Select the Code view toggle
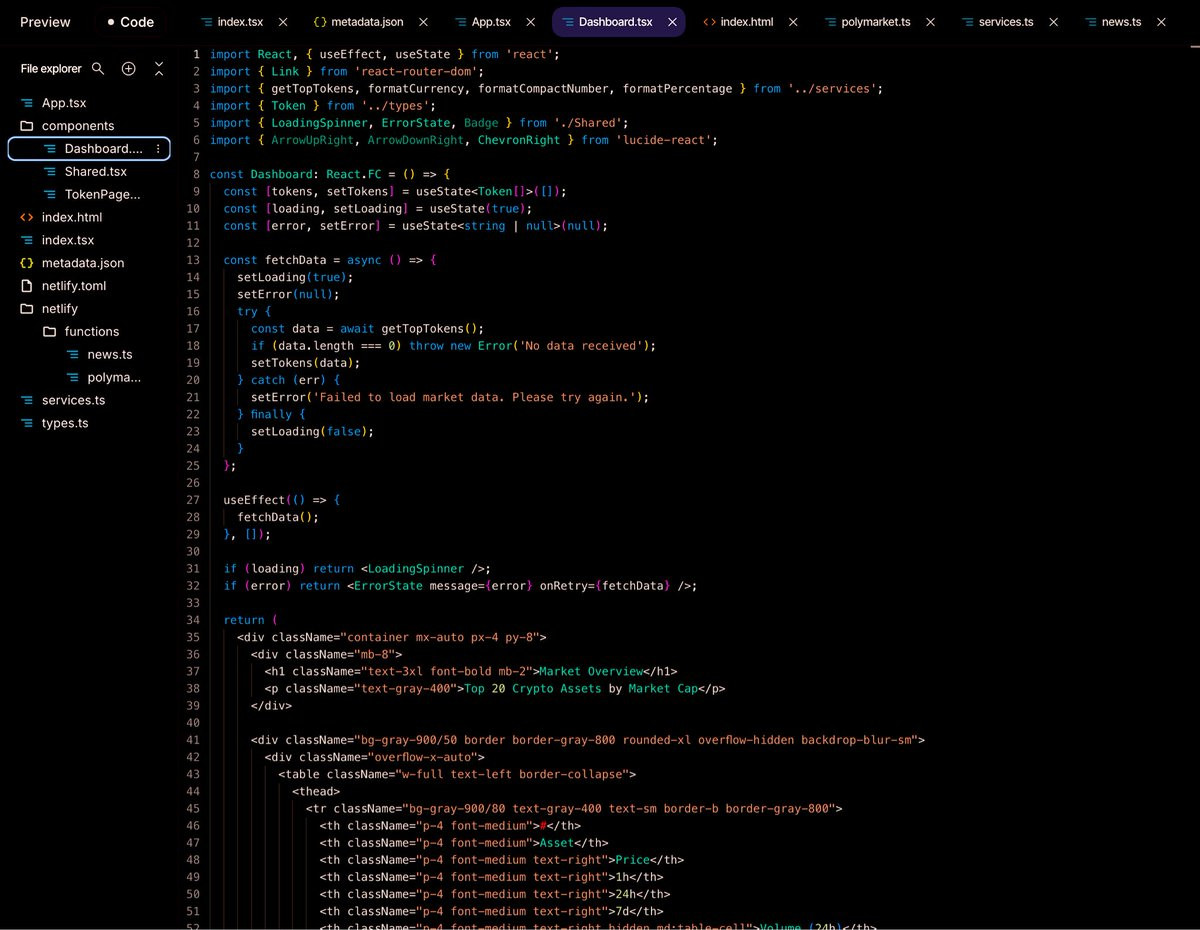Viewport: 1200px width, 930px height. click(x=130, y=22)
